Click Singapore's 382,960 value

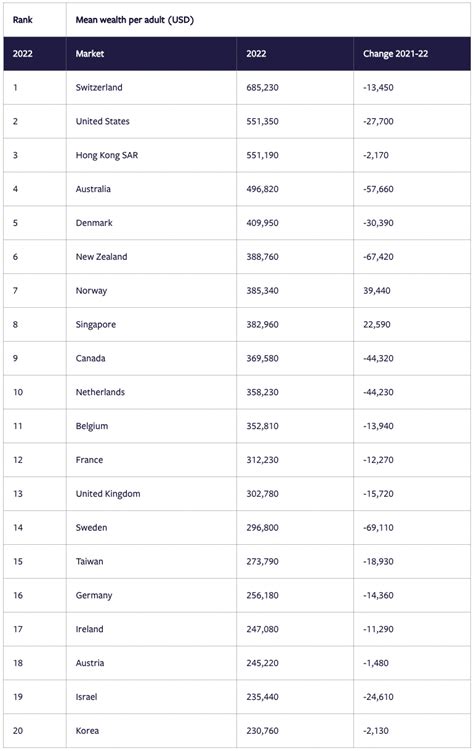[x=262, y=324]
